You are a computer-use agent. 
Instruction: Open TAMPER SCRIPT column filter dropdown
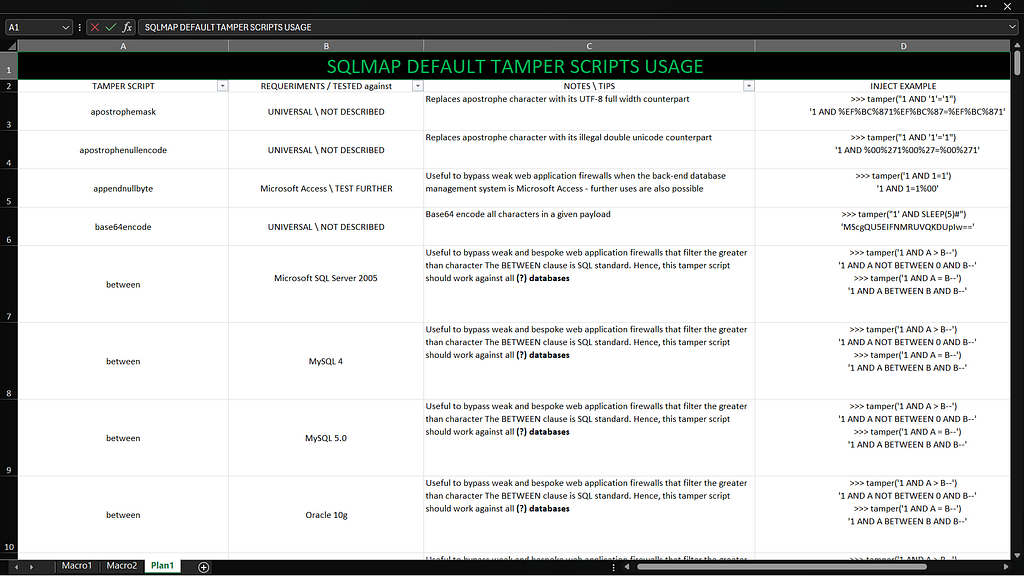pyautogui.click(x=221, y=87)
